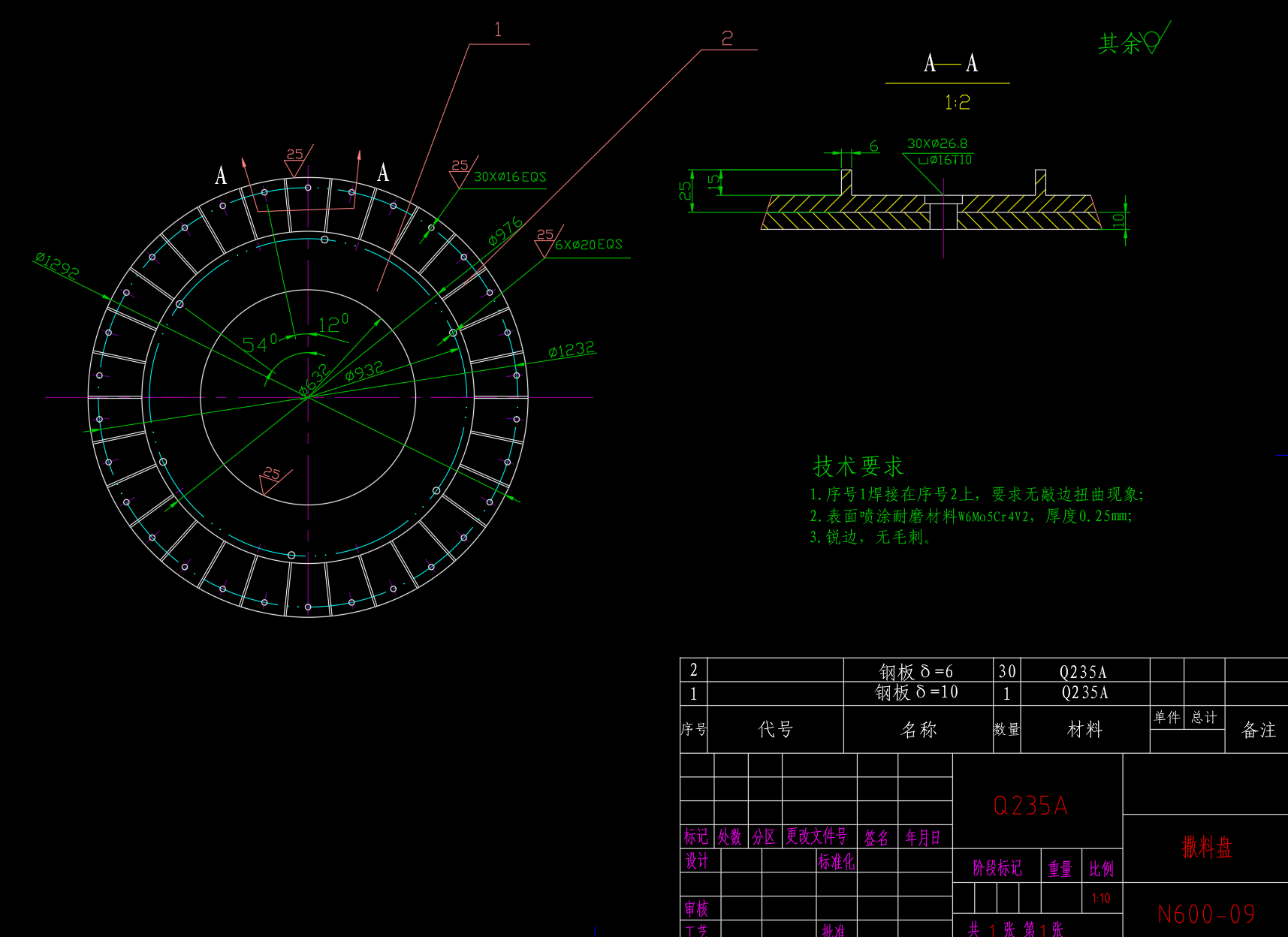Image resolution: width=1288 pixels, height=937 pixels.
Task: Click the 阶段标记 label
Action: pos(997,869)
